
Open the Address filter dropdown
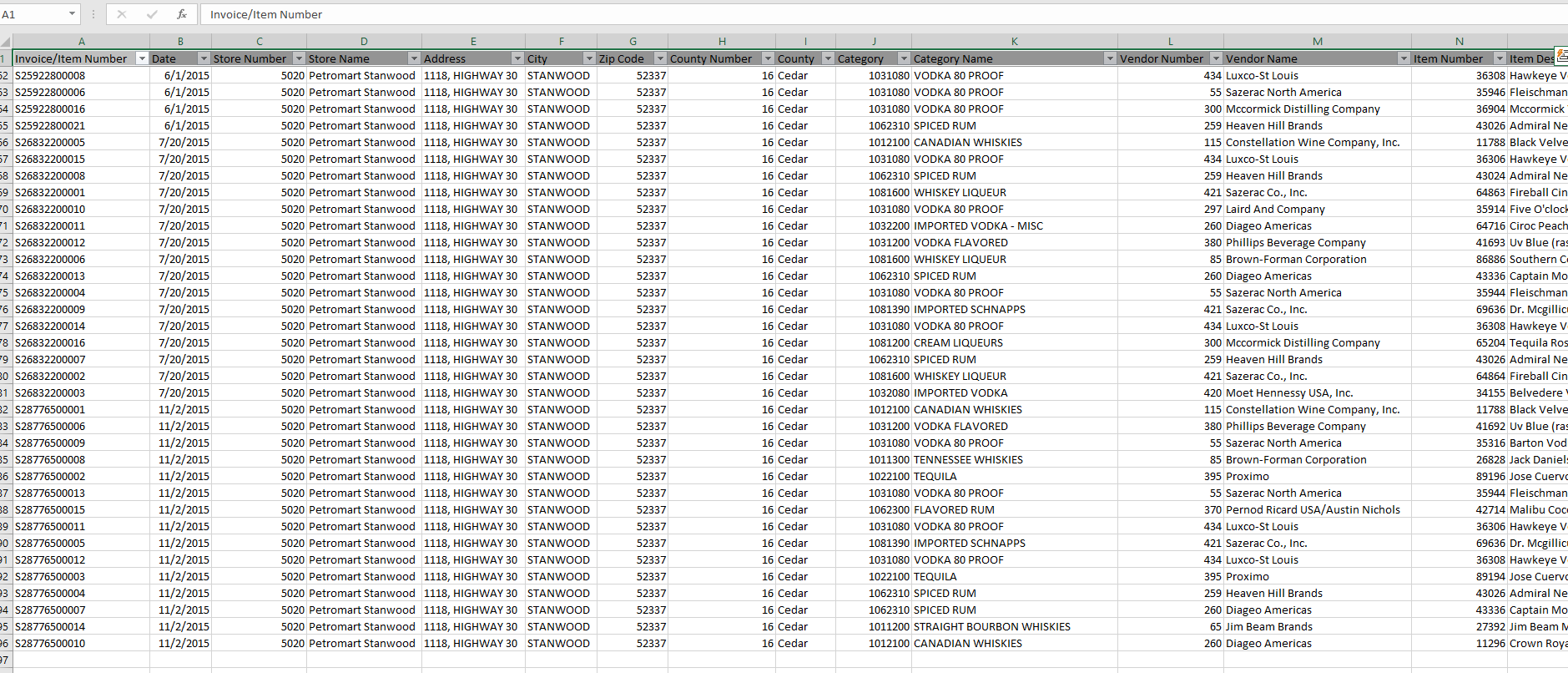point(517,58)
